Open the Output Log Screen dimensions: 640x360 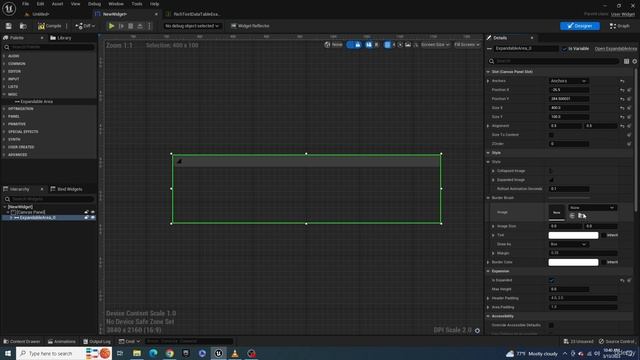pos(97,341)
